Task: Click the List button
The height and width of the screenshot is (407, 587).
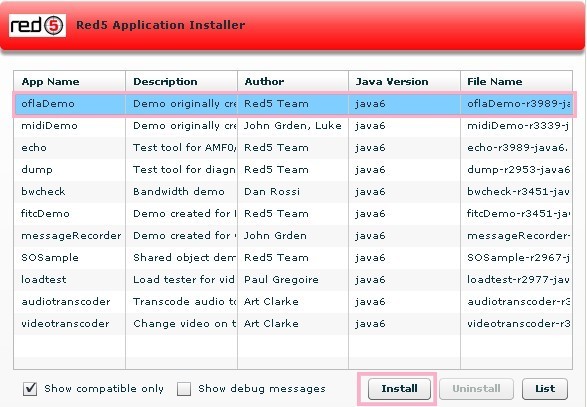Action: pyautogui.click(x=545, y=389)
